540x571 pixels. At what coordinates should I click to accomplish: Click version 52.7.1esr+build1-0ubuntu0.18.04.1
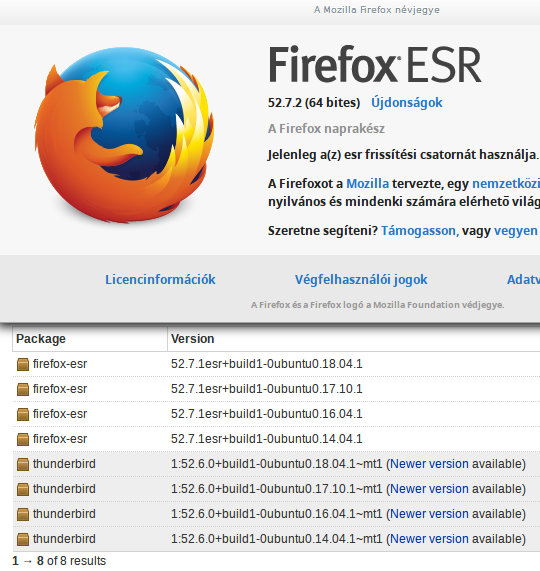pyautogui.click(x=267, y=364)
